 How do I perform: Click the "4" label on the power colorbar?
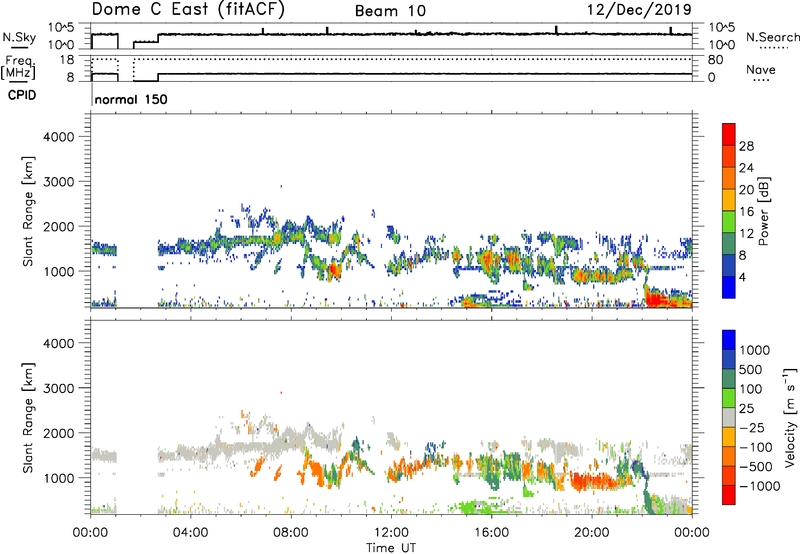pos(743,278)
